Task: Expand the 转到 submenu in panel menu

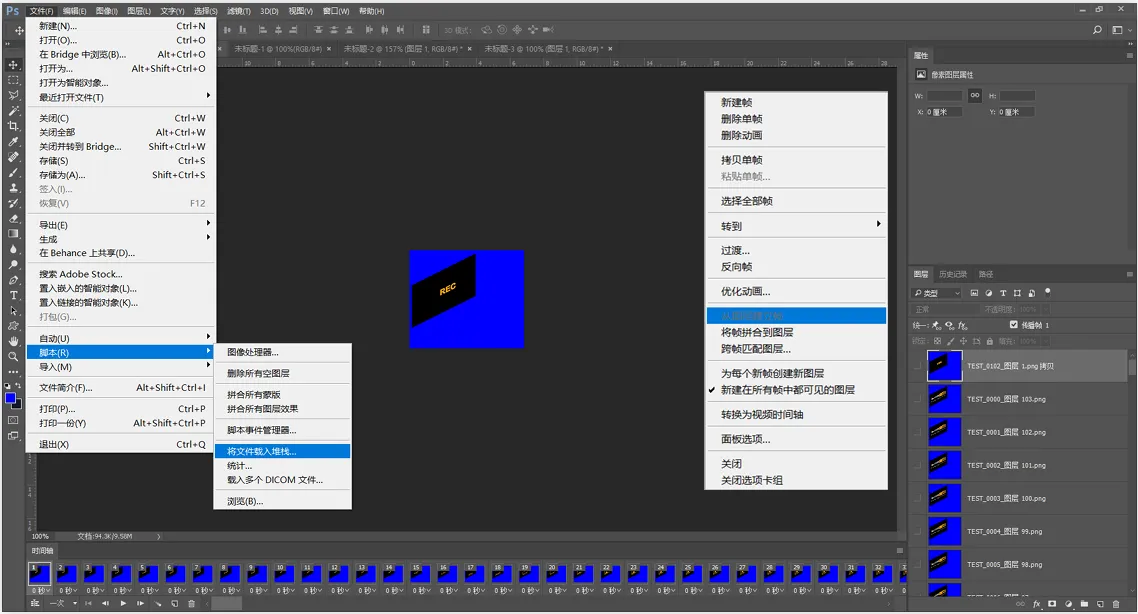Action: click(x=796, y=226)
